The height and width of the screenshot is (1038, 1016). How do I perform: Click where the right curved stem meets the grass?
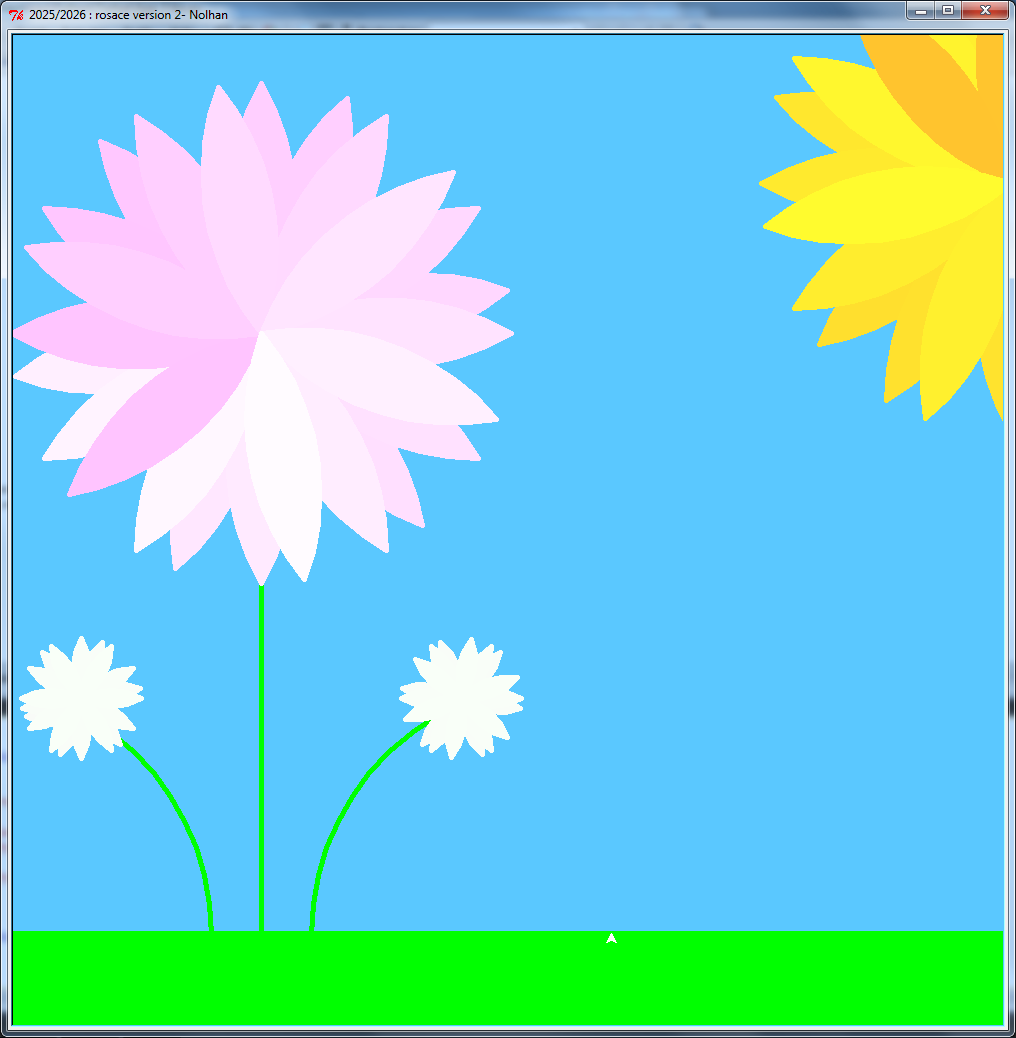[312, 929]
